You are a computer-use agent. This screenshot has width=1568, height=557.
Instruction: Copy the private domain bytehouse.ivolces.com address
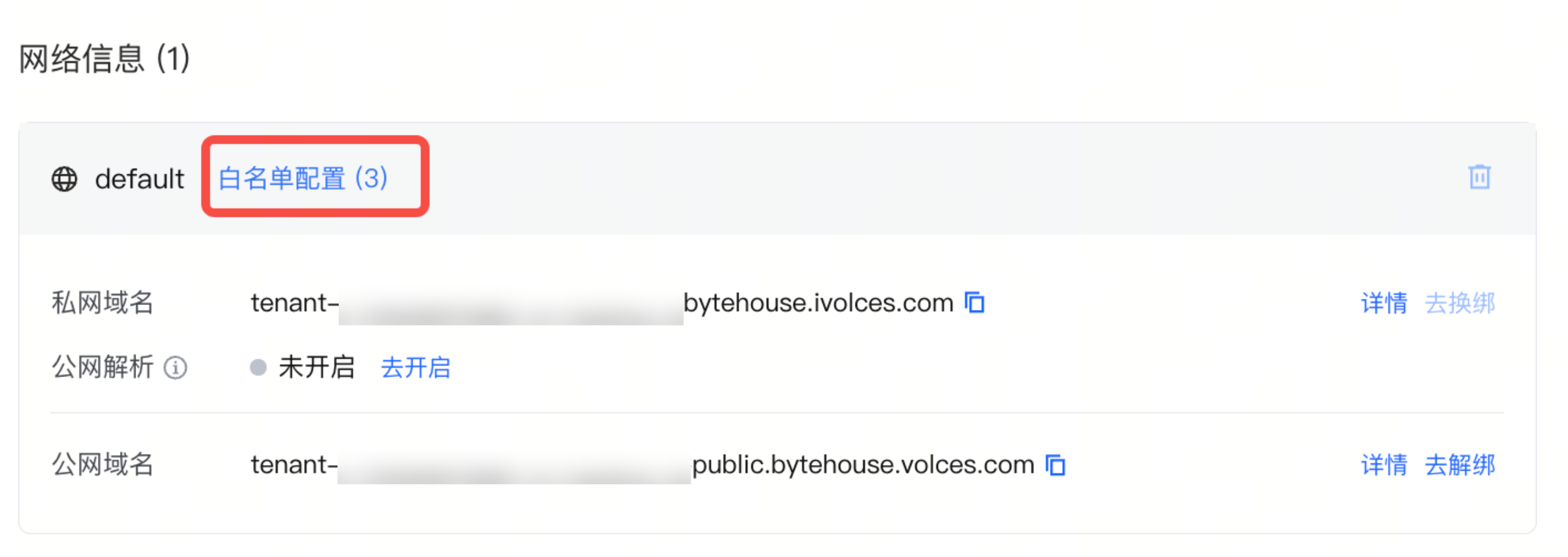pos(974,303)
